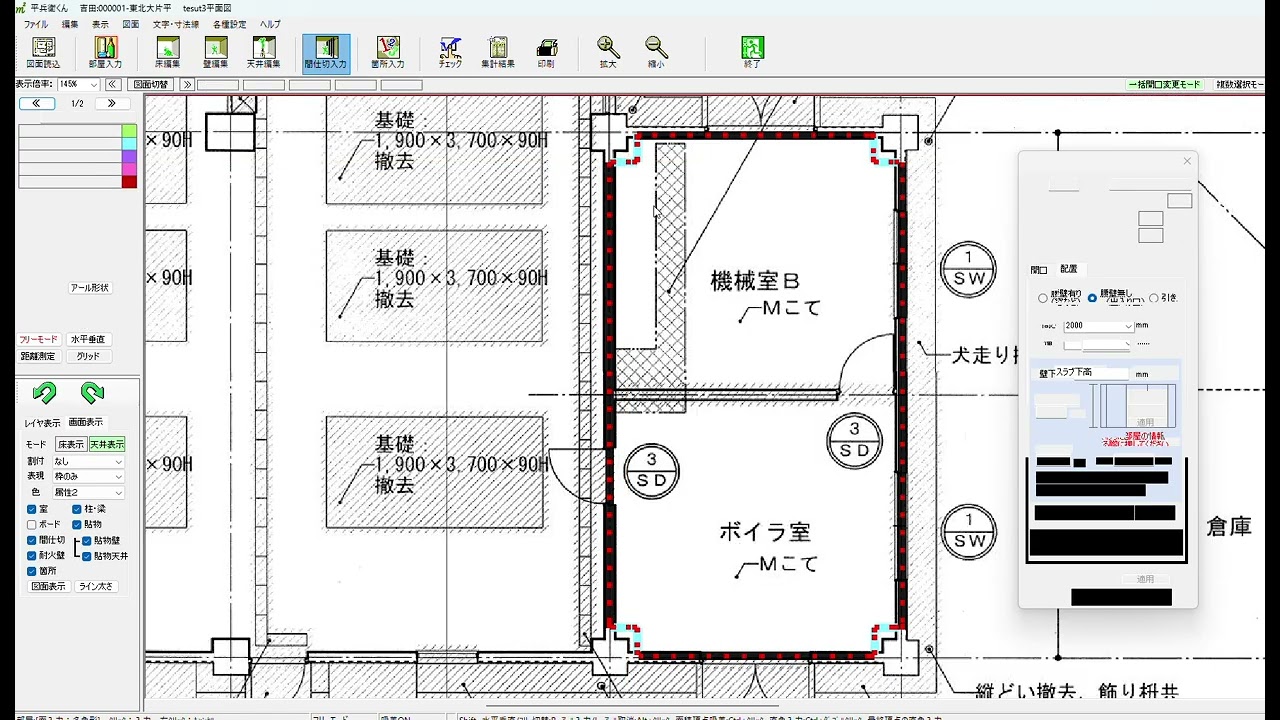Screen dimensions: 1280x720
Task: Switch to the 配置 tab in panel
Action: 1069,269
